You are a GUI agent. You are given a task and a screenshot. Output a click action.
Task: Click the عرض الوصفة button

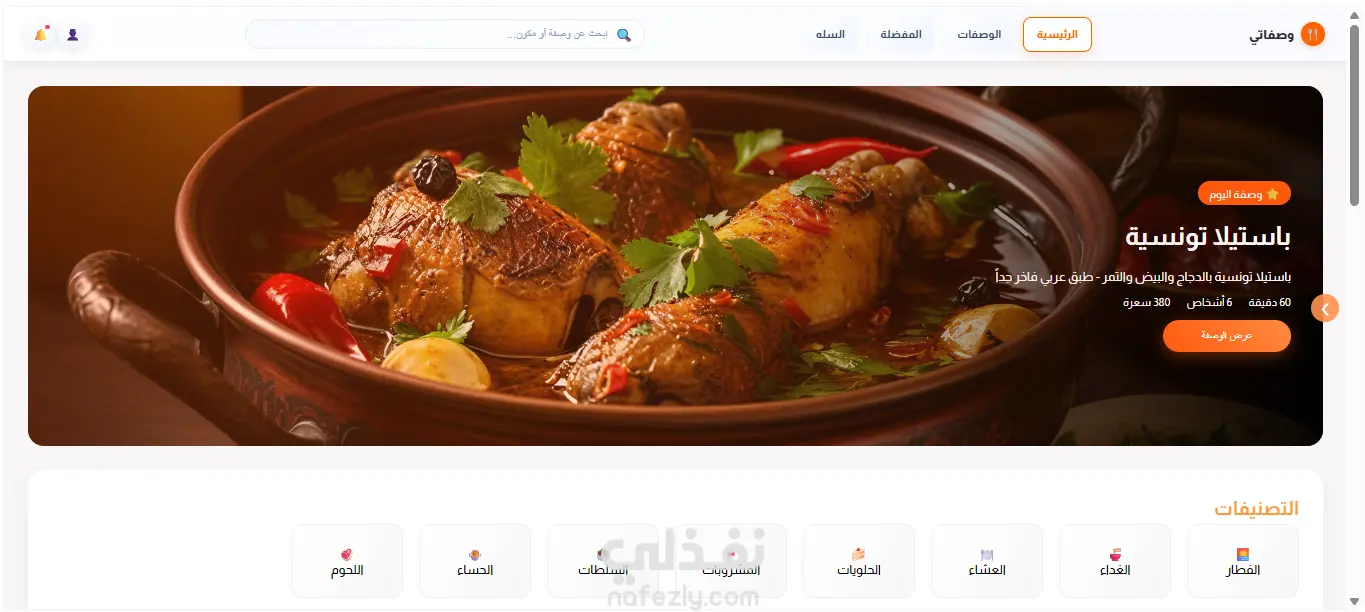click(x=1227, y=336)
